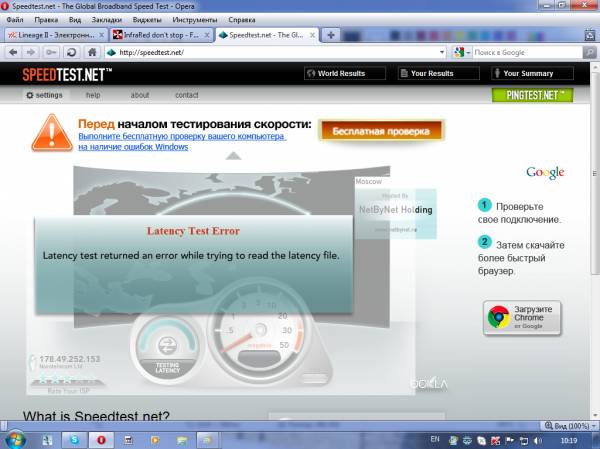This screenshot has height=449, width=600.
Task: Open the Правка menu
Action: click(x=46, y=20)
